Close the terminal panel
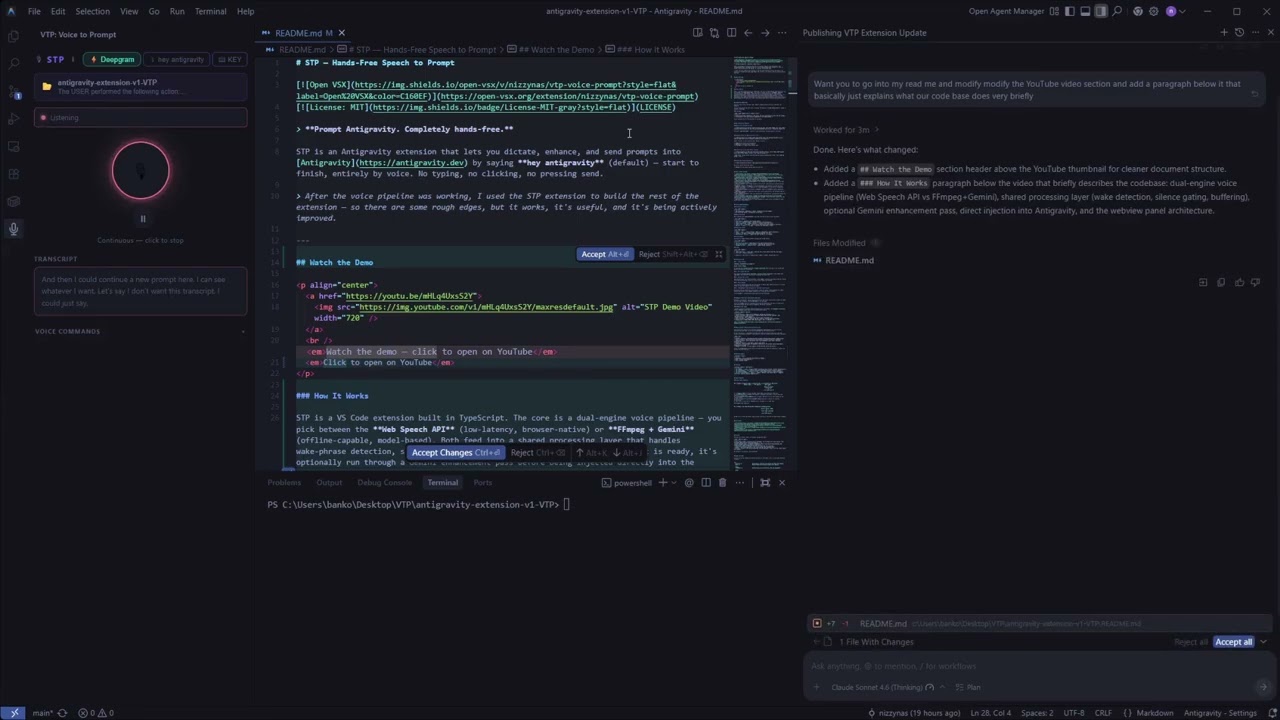 782,483
